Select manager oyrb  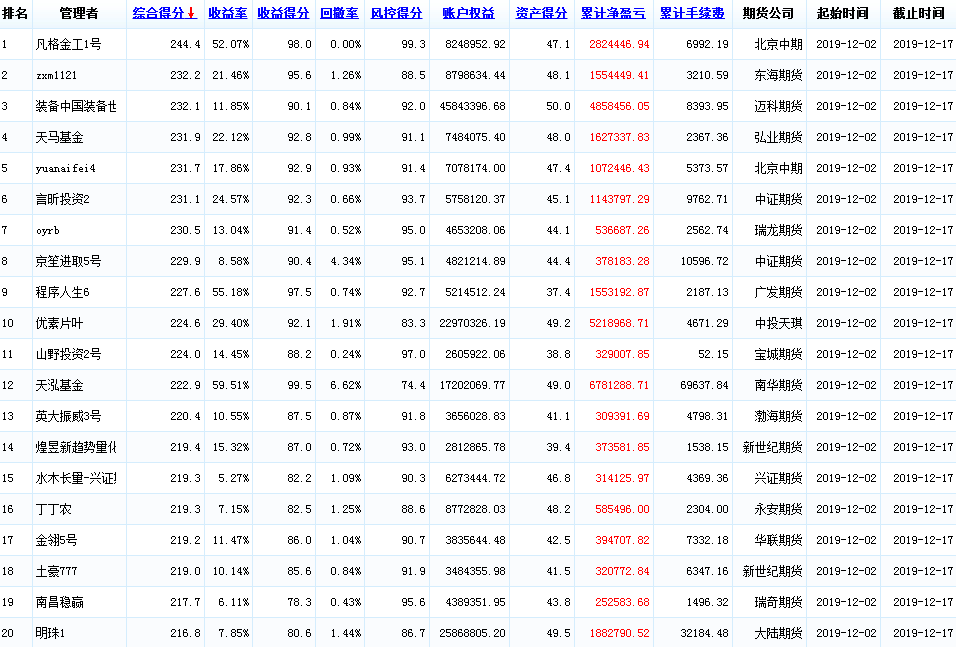[x=48, y=231]
